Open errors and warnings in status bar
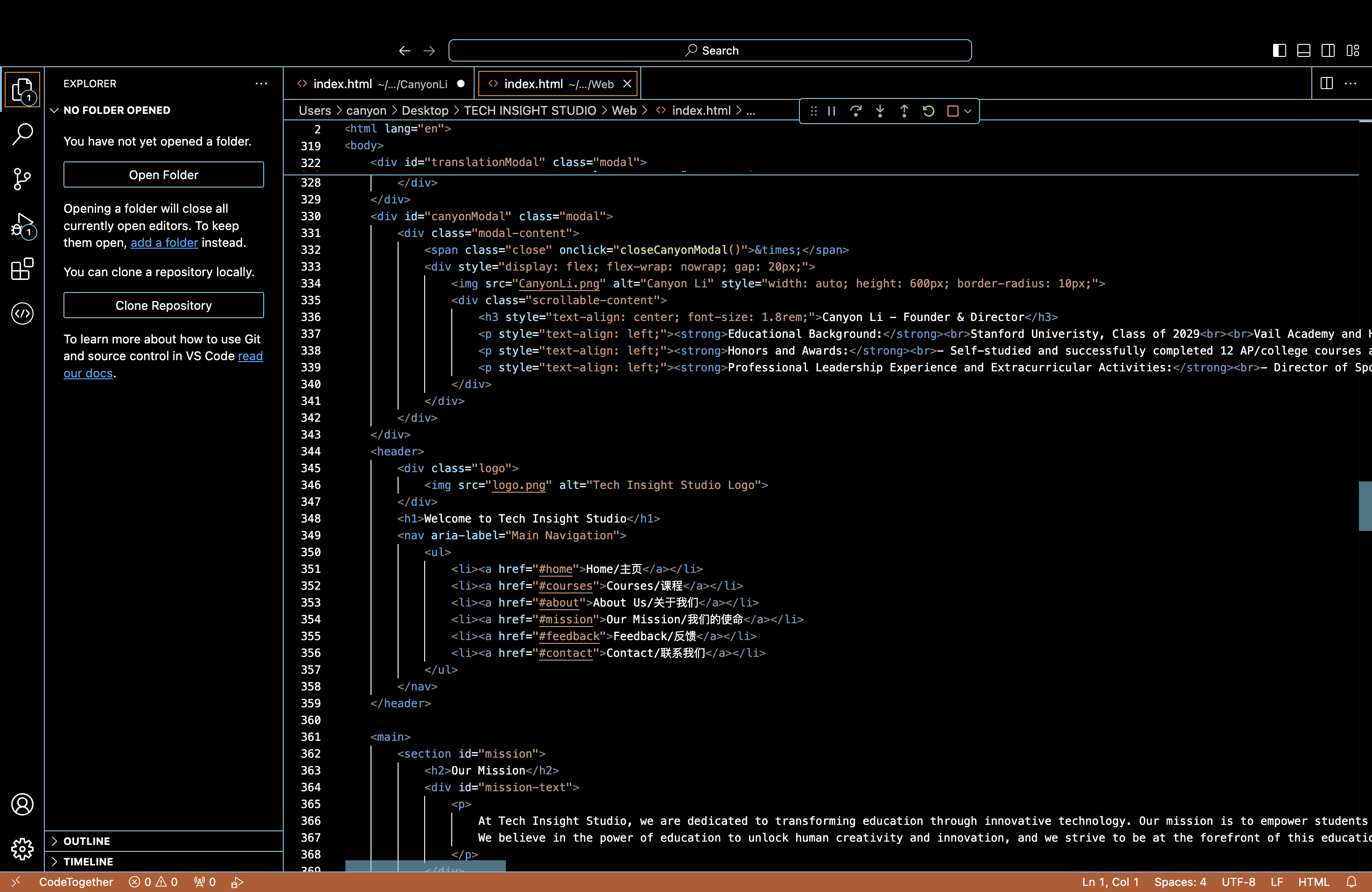 tap(154, 882)
